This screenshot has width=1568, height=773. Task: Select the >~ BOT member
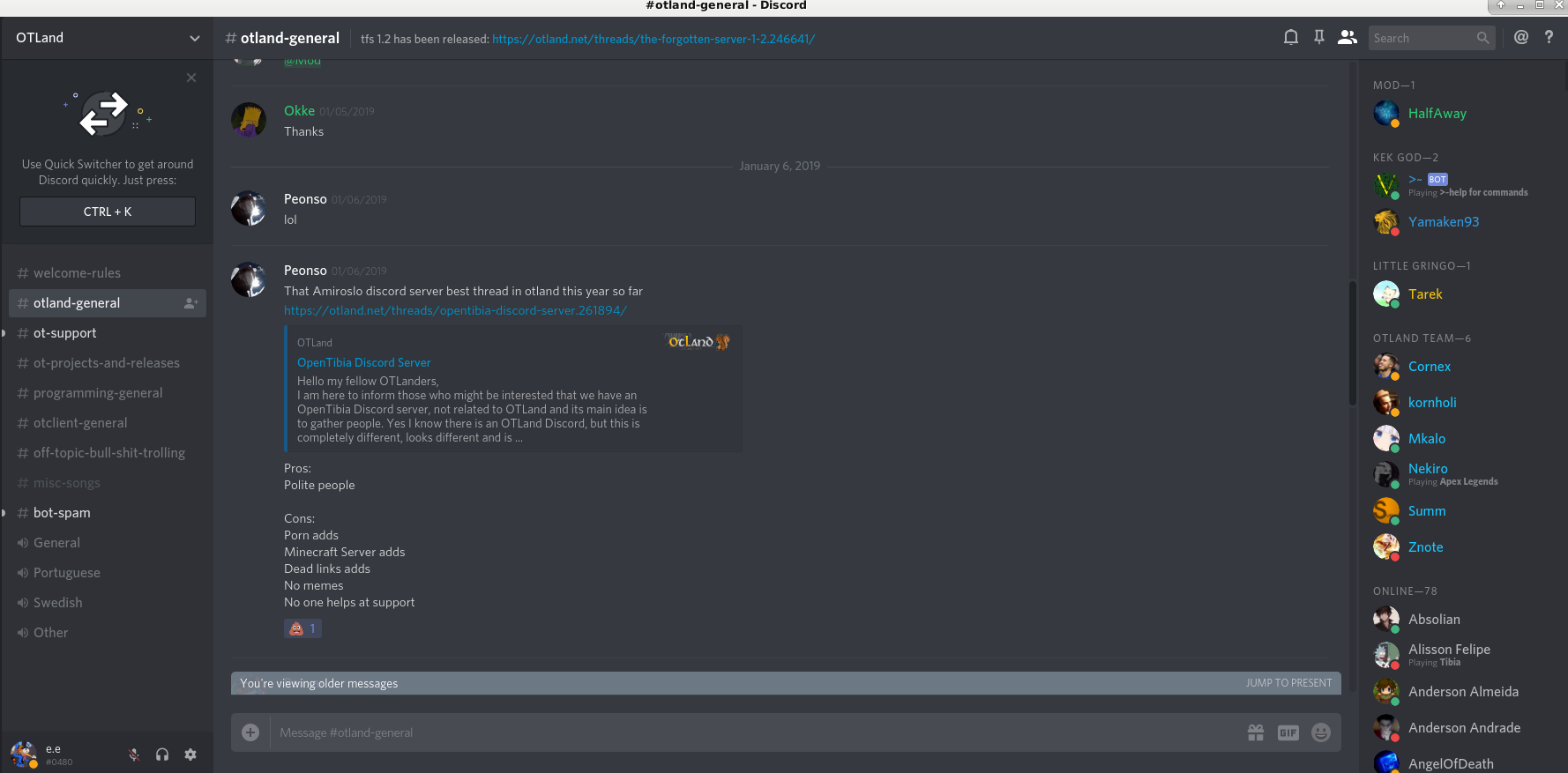tap(1462, 185)
